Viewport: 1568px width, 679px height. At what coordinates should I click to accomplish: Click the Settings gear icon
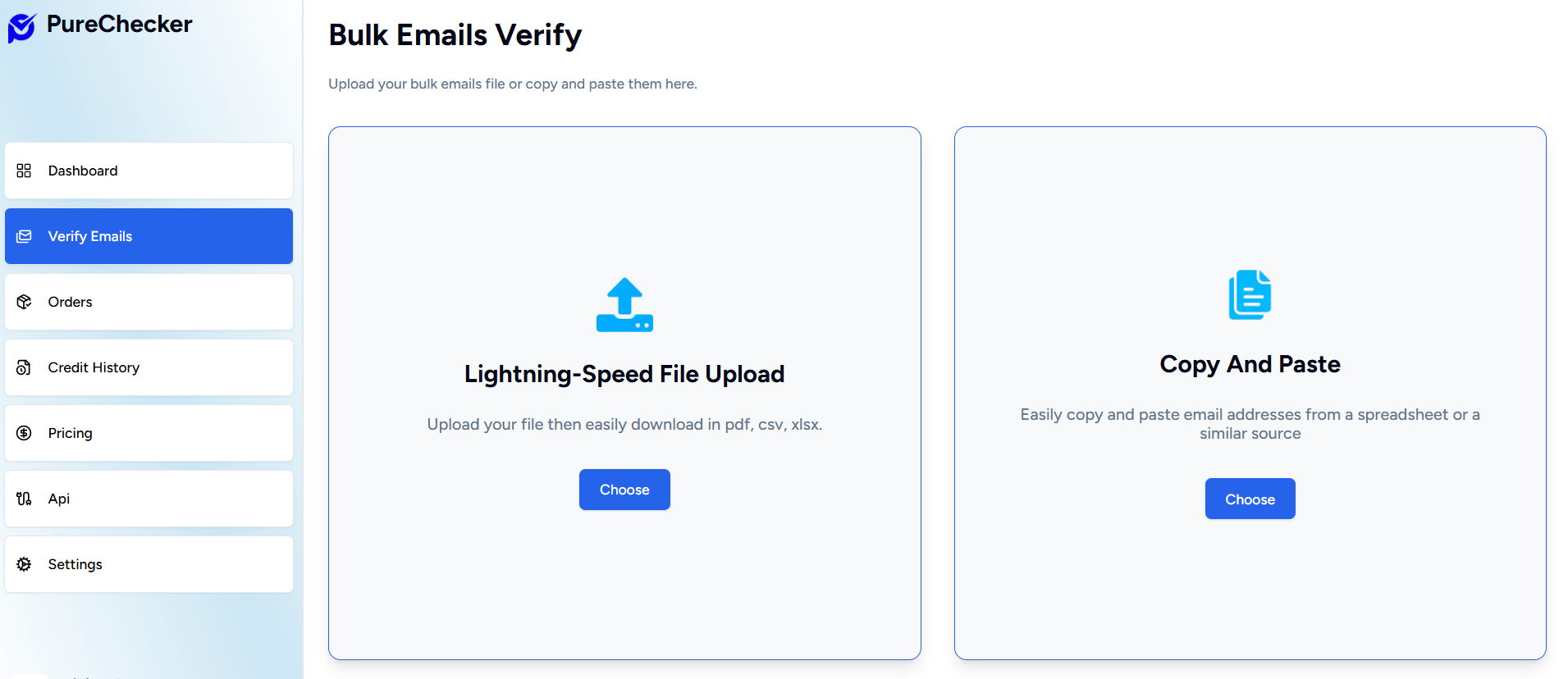tap(24, 564)
